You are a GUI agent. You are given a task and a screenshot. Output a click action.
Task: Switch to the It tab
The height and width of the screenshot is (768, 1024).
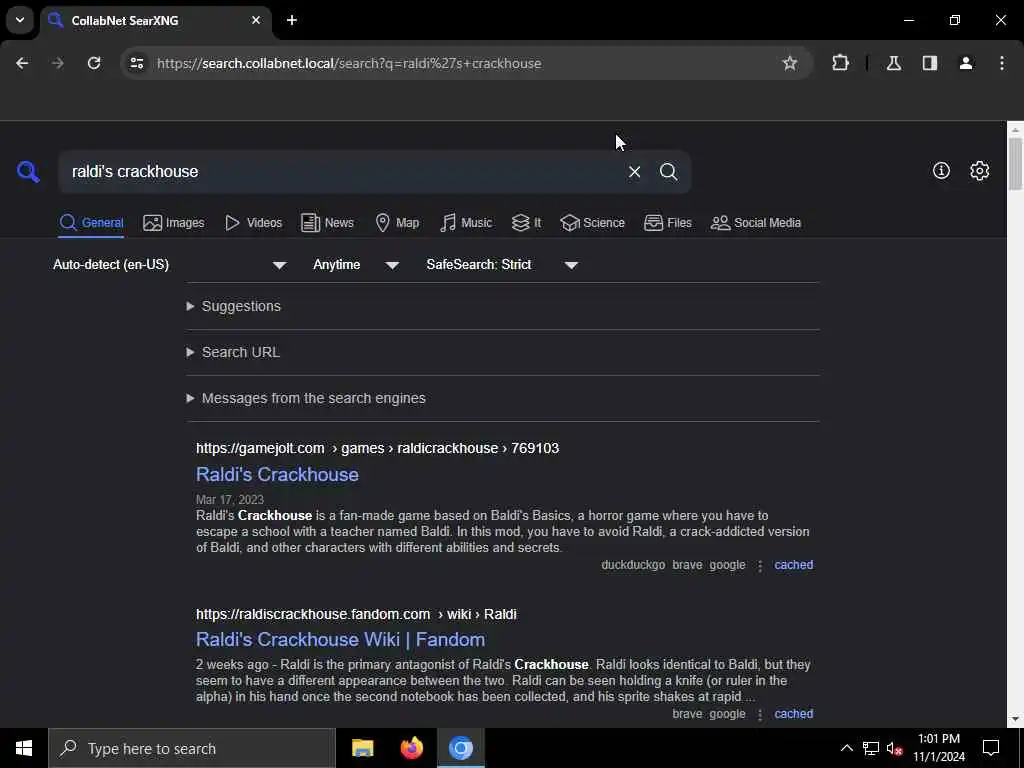526,223
